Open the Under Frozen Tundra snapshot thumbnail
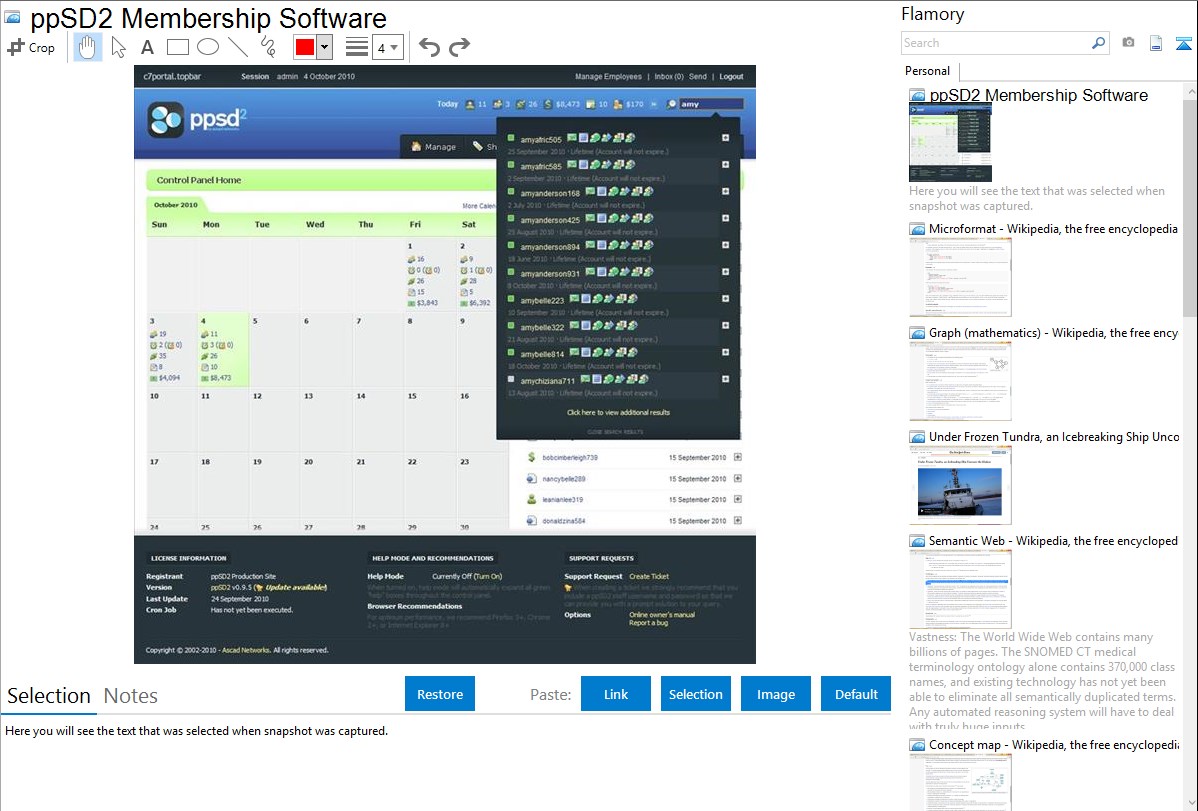Screen dimensions: 1198x811 pos(960,485)
